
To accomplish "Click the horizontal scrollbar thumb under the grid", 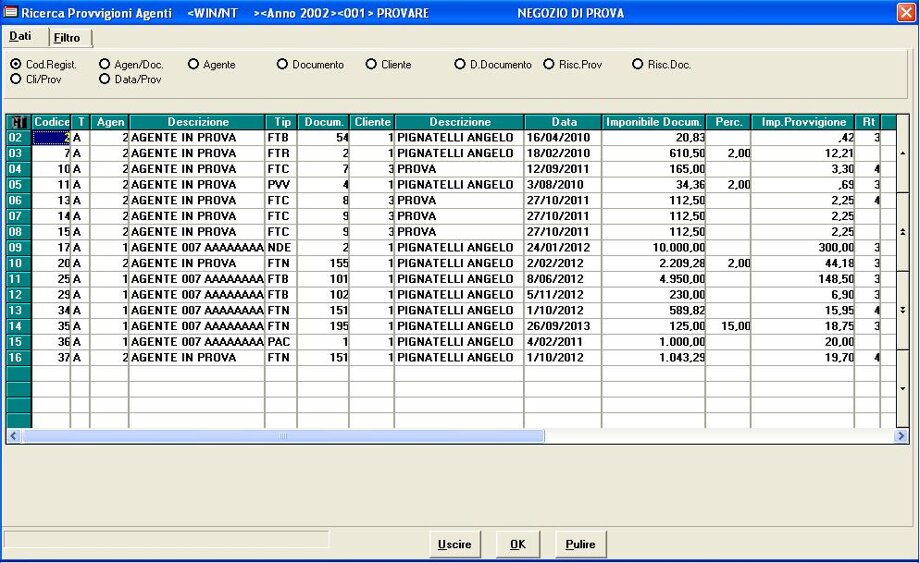I will click(283, 436).
